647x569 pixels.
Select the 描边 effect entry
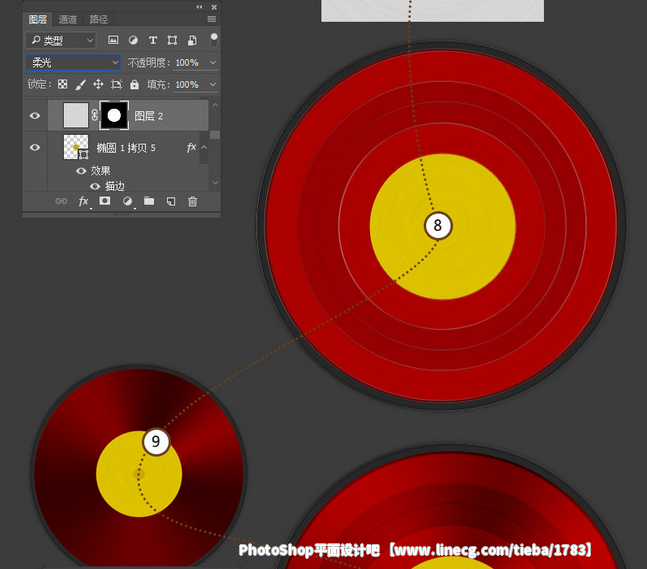[114, 186]
